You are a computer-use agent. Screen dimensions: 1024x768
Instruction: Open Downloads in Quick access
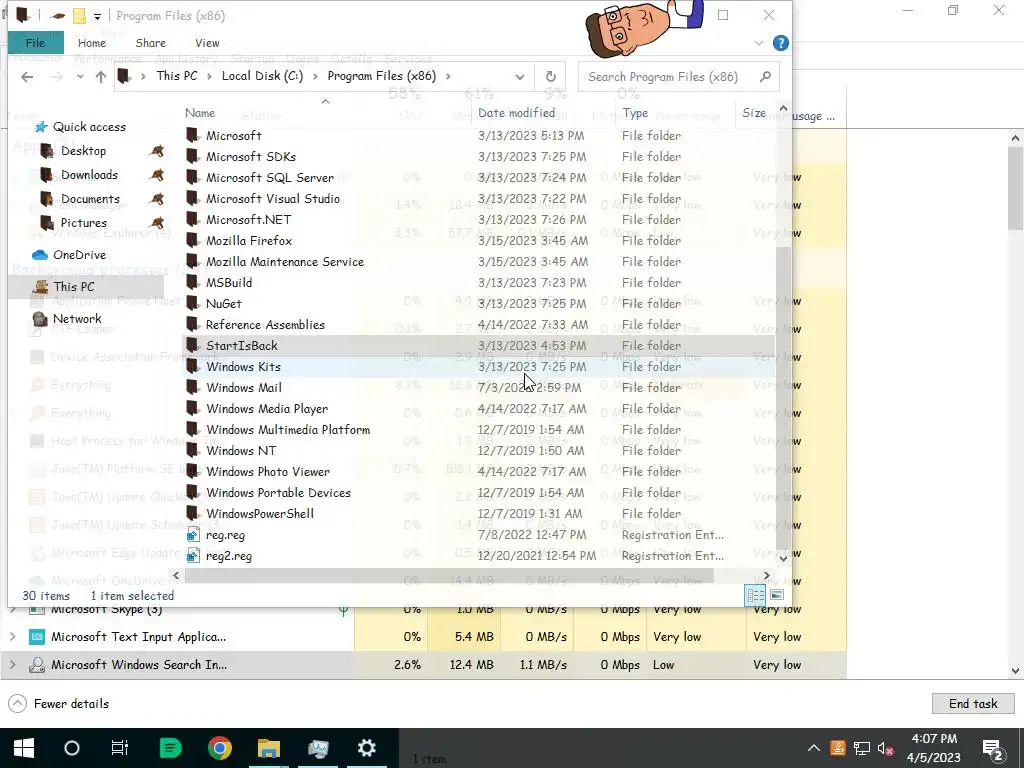pos(89,175)
